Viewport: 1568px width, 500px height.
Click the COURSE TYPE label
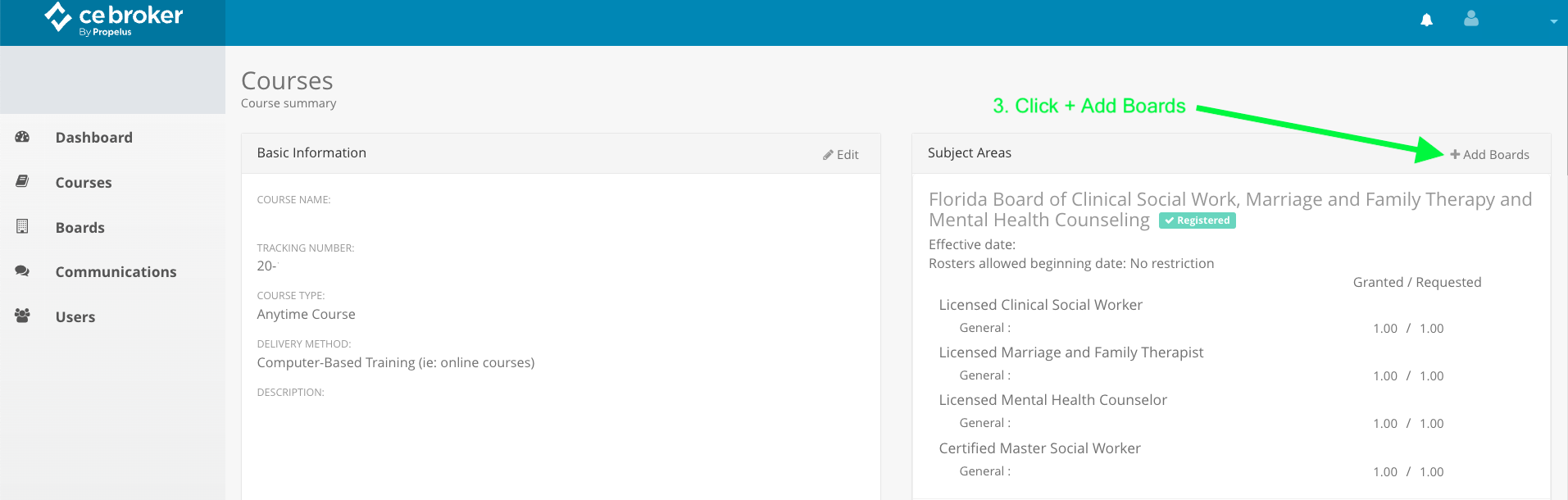pos(291,296)
